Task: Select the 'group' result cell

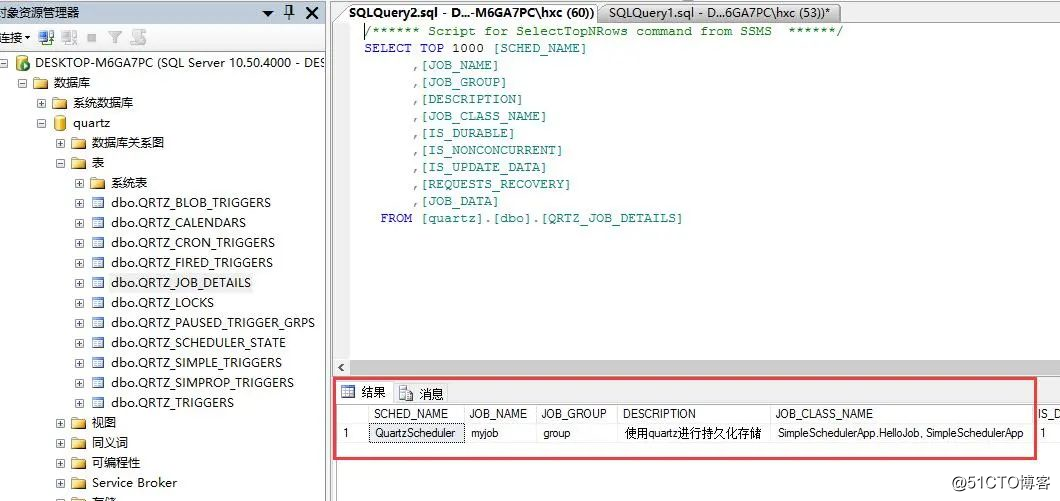Action: (x=577, y=433)
